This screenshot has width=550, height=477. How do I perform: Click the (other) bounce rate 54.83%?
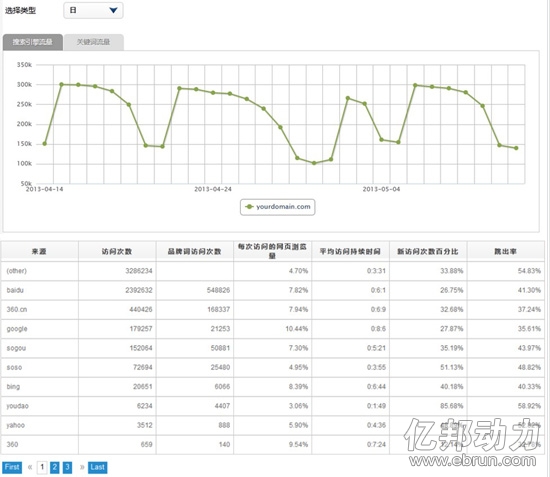point(529,271)
